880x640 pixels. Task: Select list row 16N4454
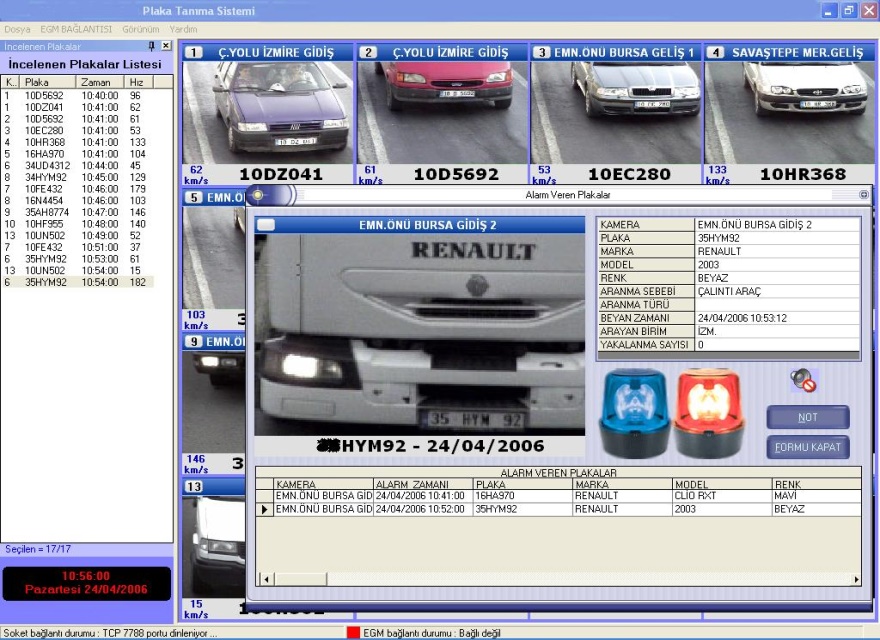pos(77,200)
